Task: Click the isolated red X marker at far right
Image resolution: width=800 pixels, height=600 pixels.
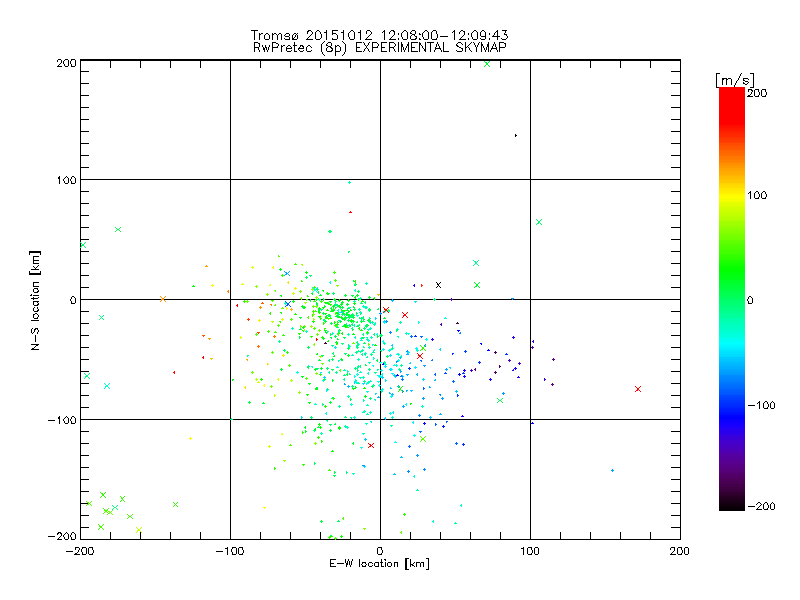Action: click(638, 389)
